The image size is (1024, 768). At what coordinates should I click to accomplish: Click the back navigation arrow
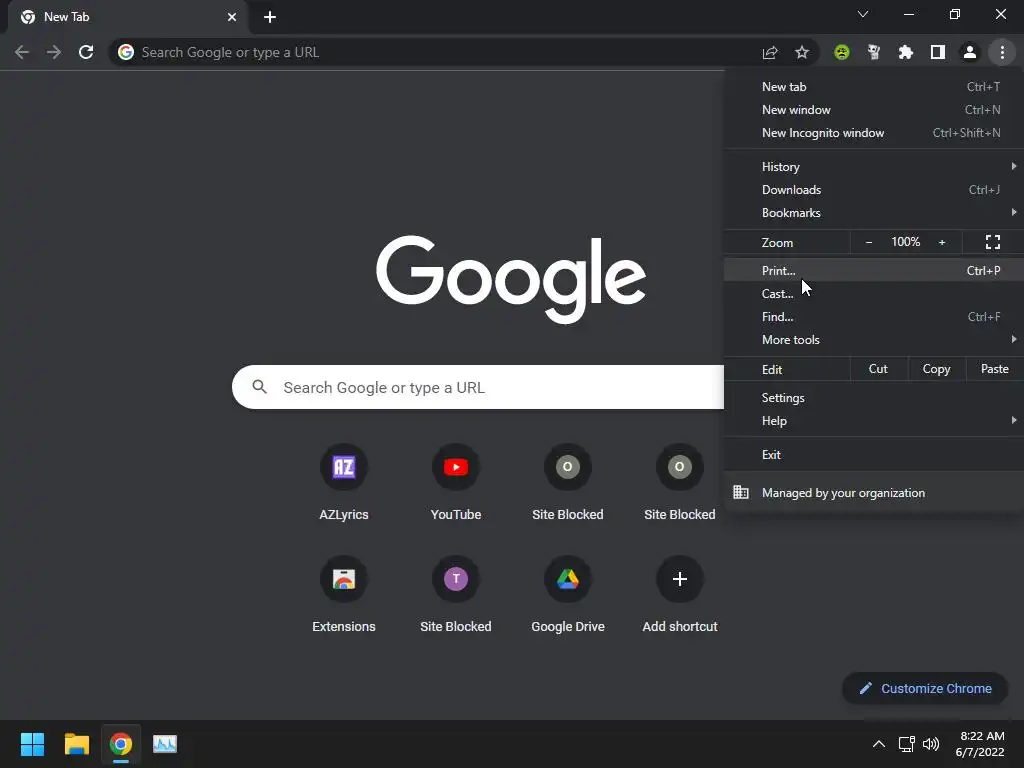pyautogui.click(x=22, y=52)
